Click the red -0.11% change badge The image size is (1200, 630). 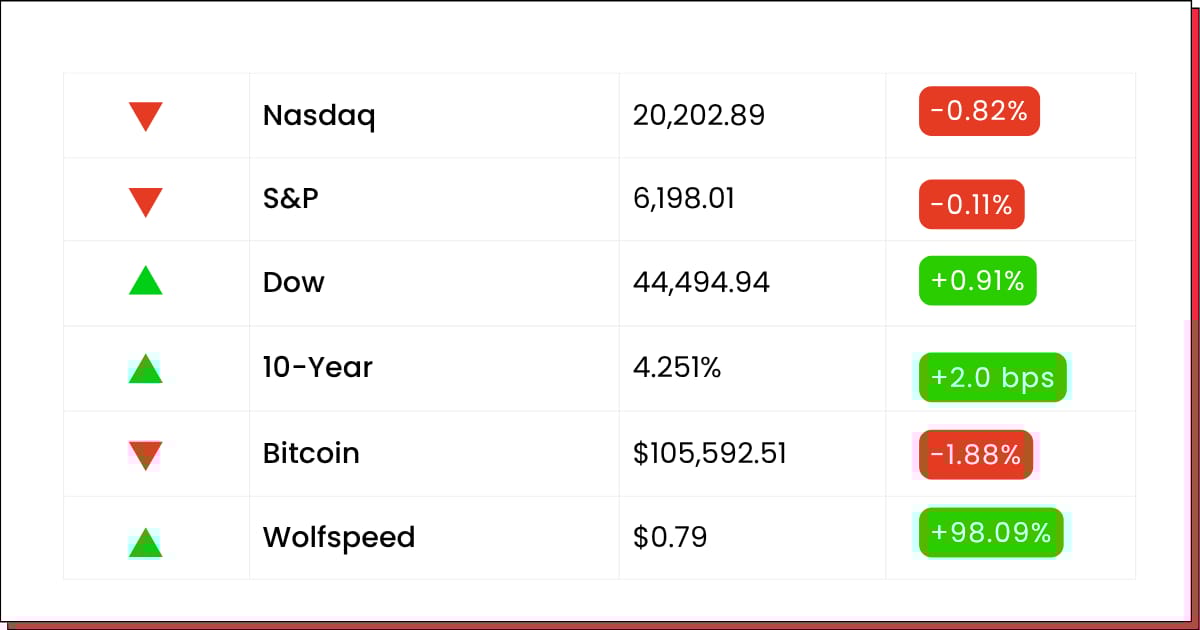click(x=971, y=204)
